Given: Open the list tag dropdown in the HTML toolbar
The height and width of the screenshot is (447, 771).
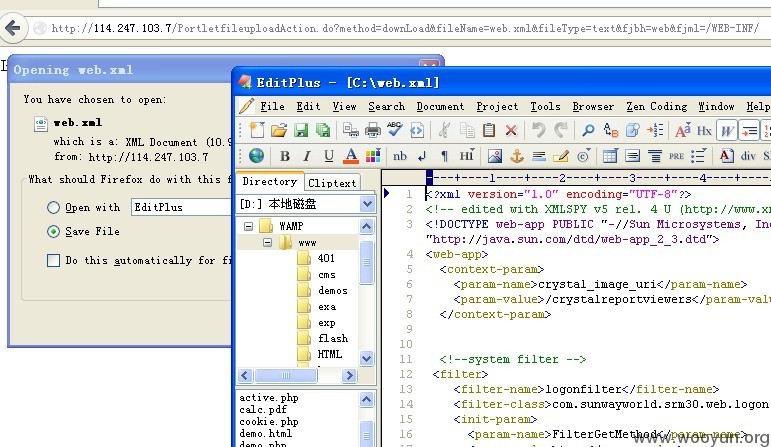Looking at the screenshot, I should [x=698, y=156].
